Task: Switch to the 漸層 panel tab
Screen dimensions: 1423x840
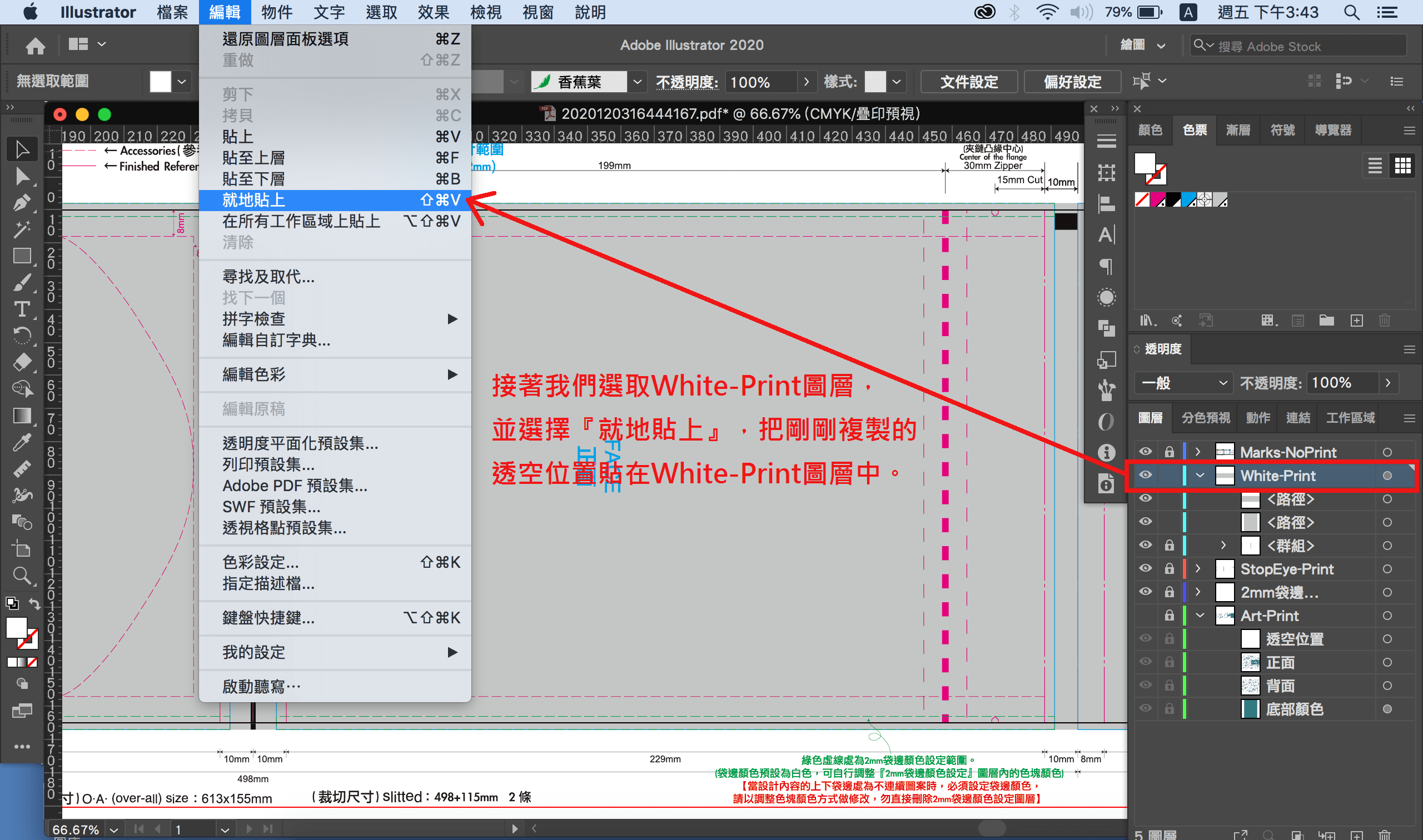Action: tap(1238, 130)
